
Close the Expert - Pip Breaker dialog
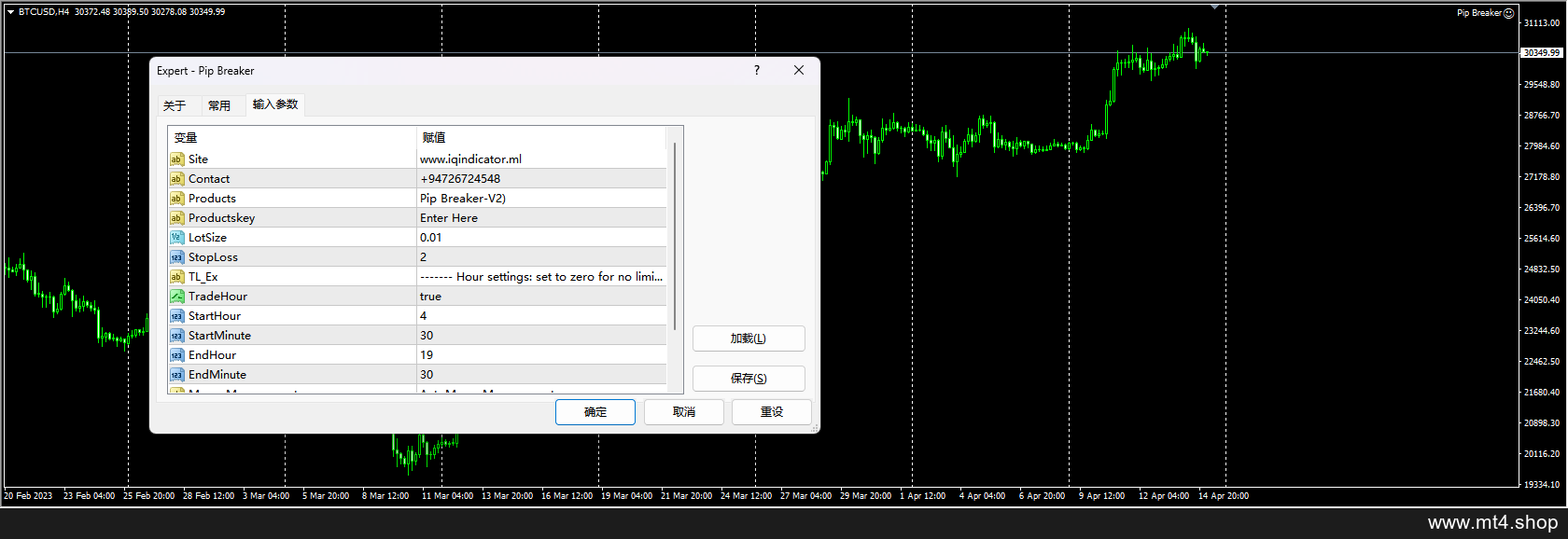tap(799, 70)
